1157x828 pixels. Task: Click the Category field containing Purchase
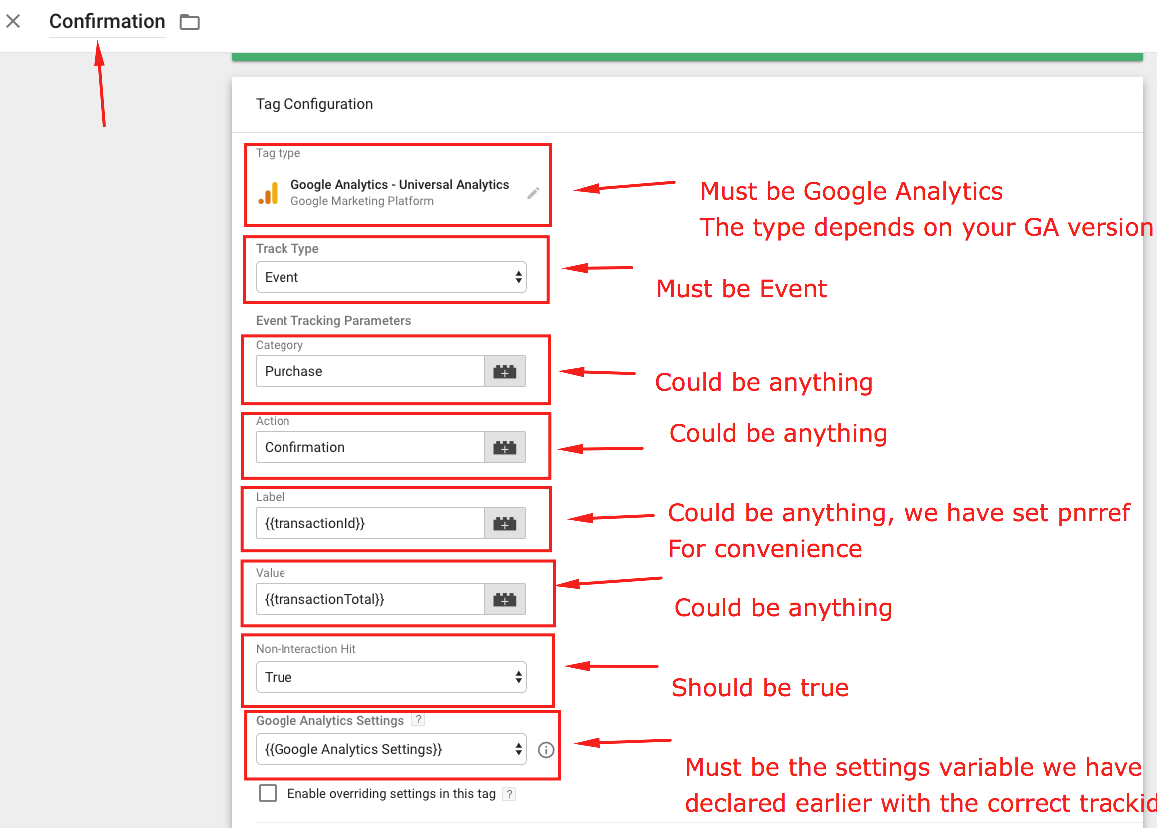point(370,371)
